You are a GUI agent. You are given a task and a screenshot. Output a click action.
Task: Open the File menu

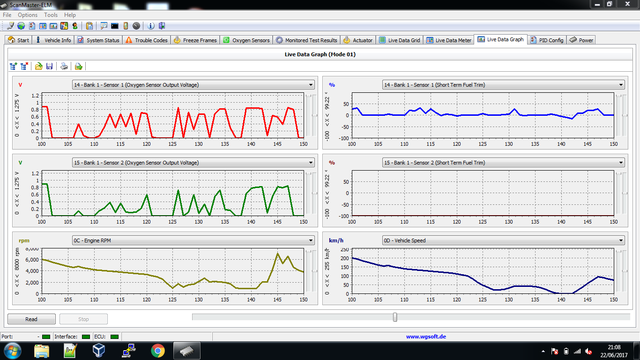[x=7, y=15]
